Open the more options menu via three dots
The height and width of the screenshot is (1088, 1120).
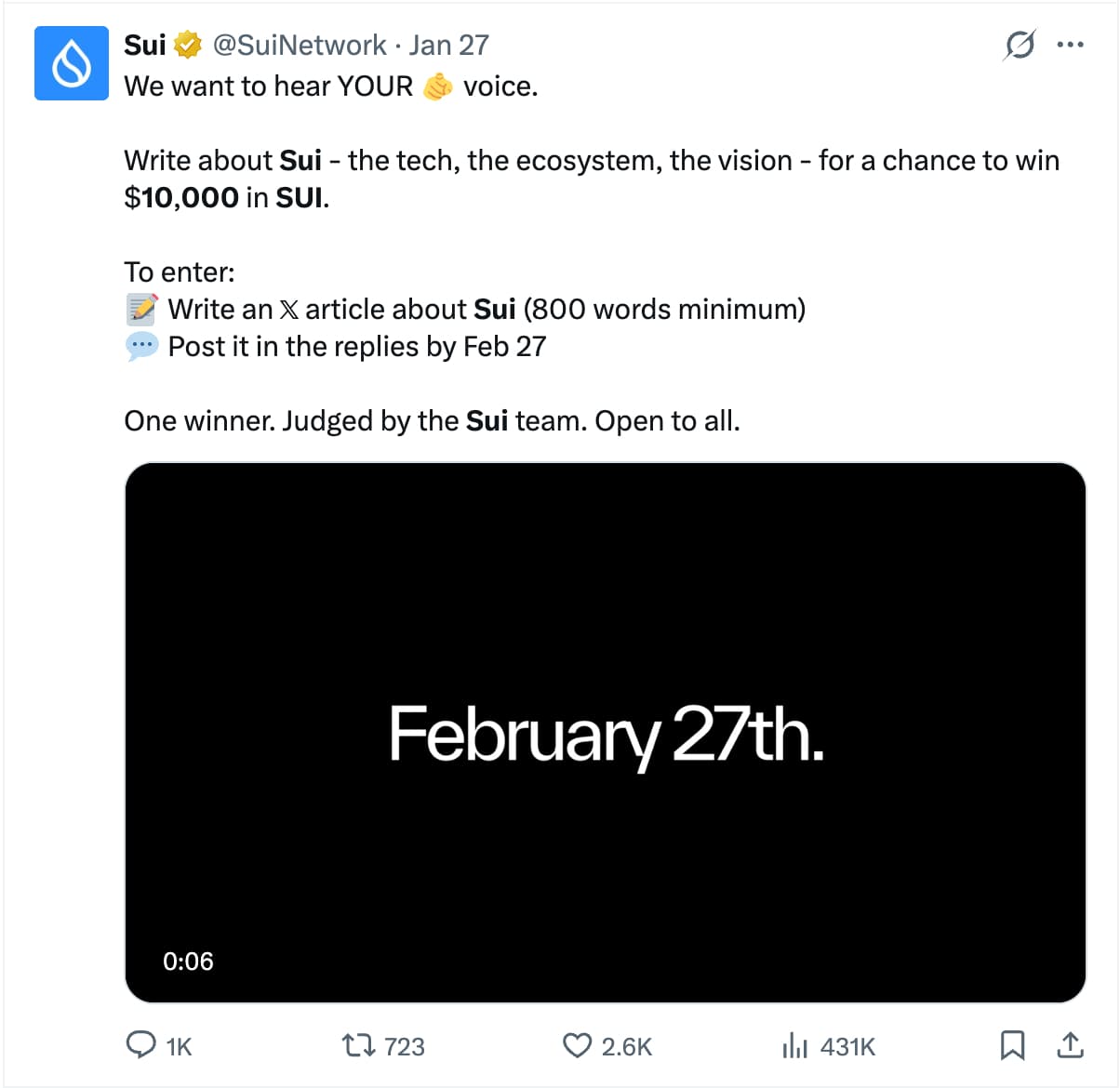pos(1071,44)
